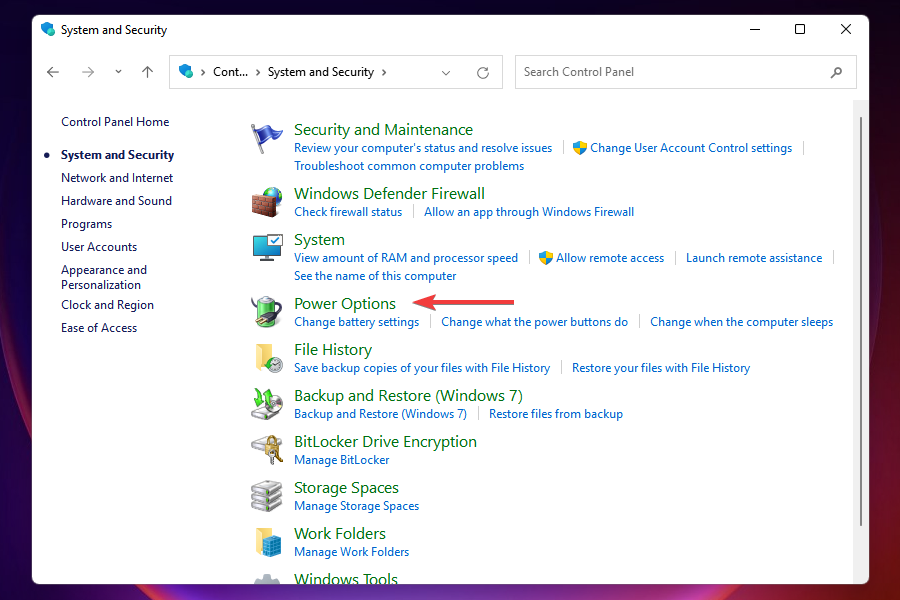This screenshot has height=600, width=900.
Task: Click Manage BitLocker link
Action: tap(342, 460)
